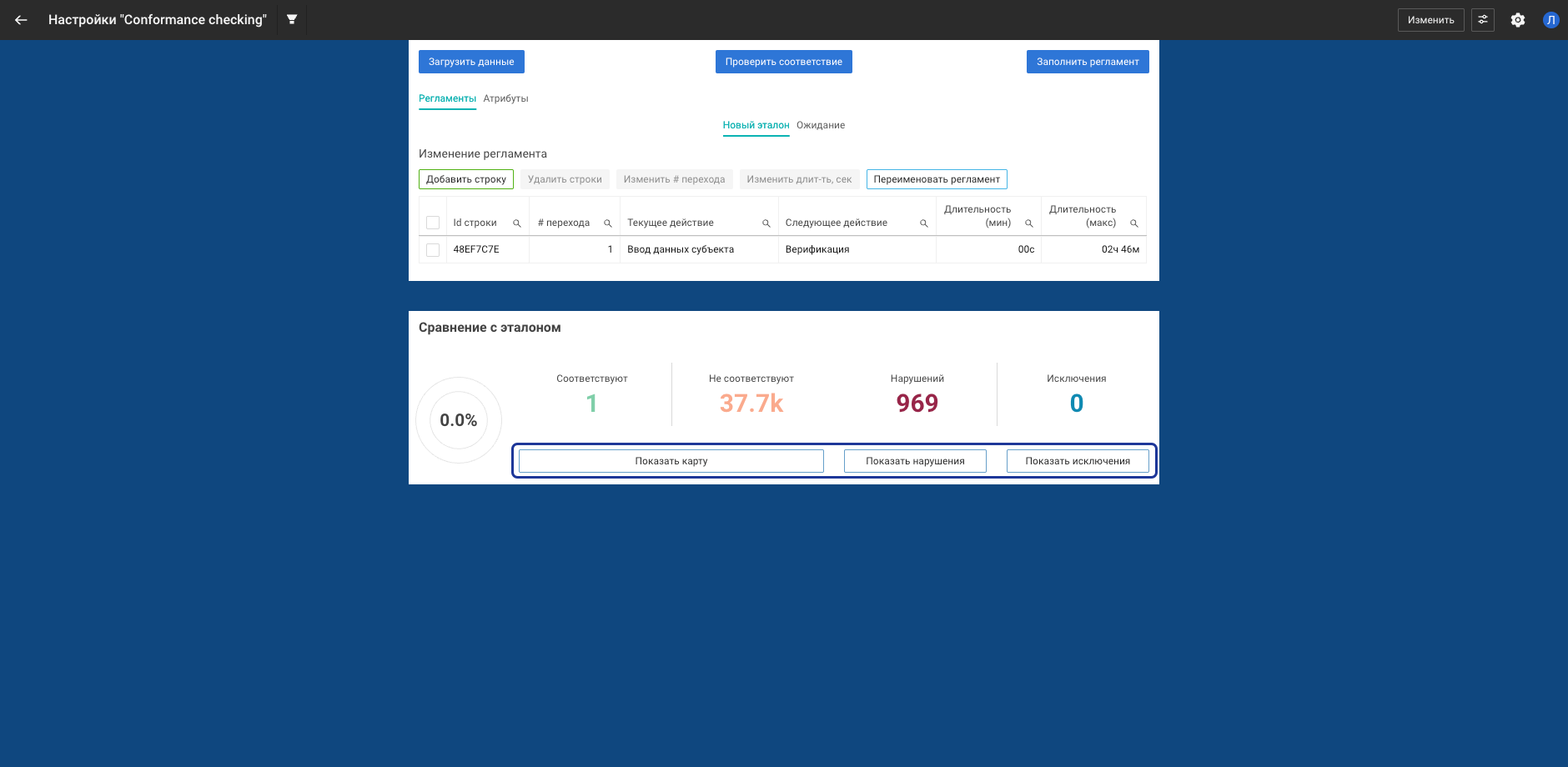The width and height of the screenshot is (1568, 767).
Task: Click Показать нарушения button
Action: (914, 461)
